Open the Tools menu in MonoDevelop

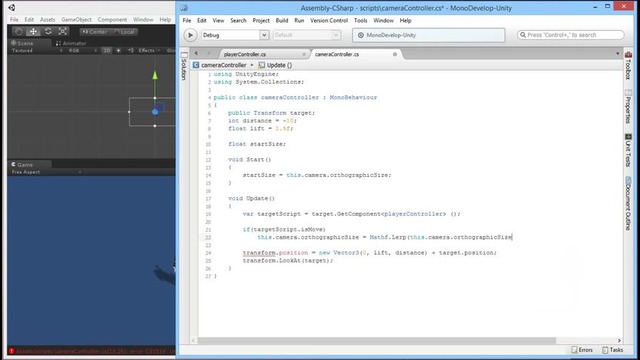(x=360, y=20)
